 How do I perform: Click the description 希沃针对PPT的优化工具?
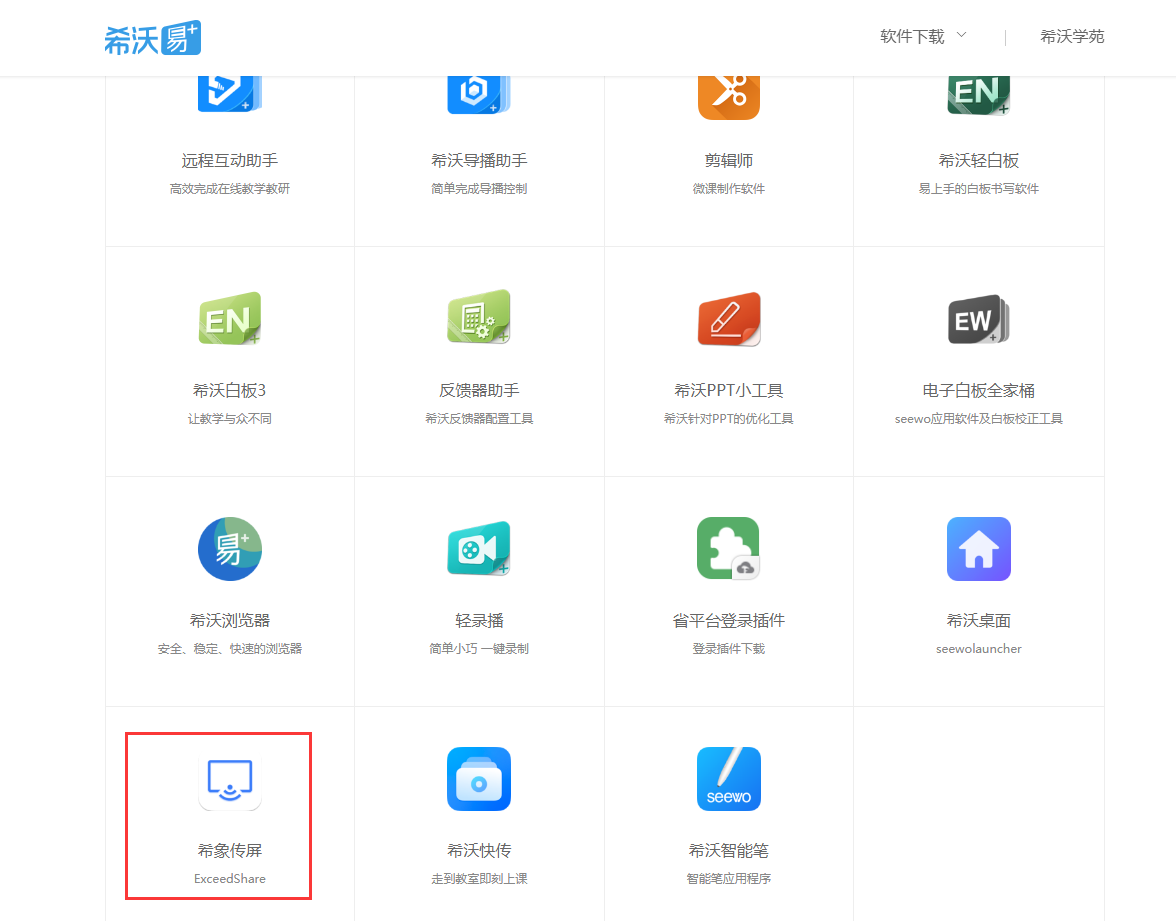[x=728, y=419]
